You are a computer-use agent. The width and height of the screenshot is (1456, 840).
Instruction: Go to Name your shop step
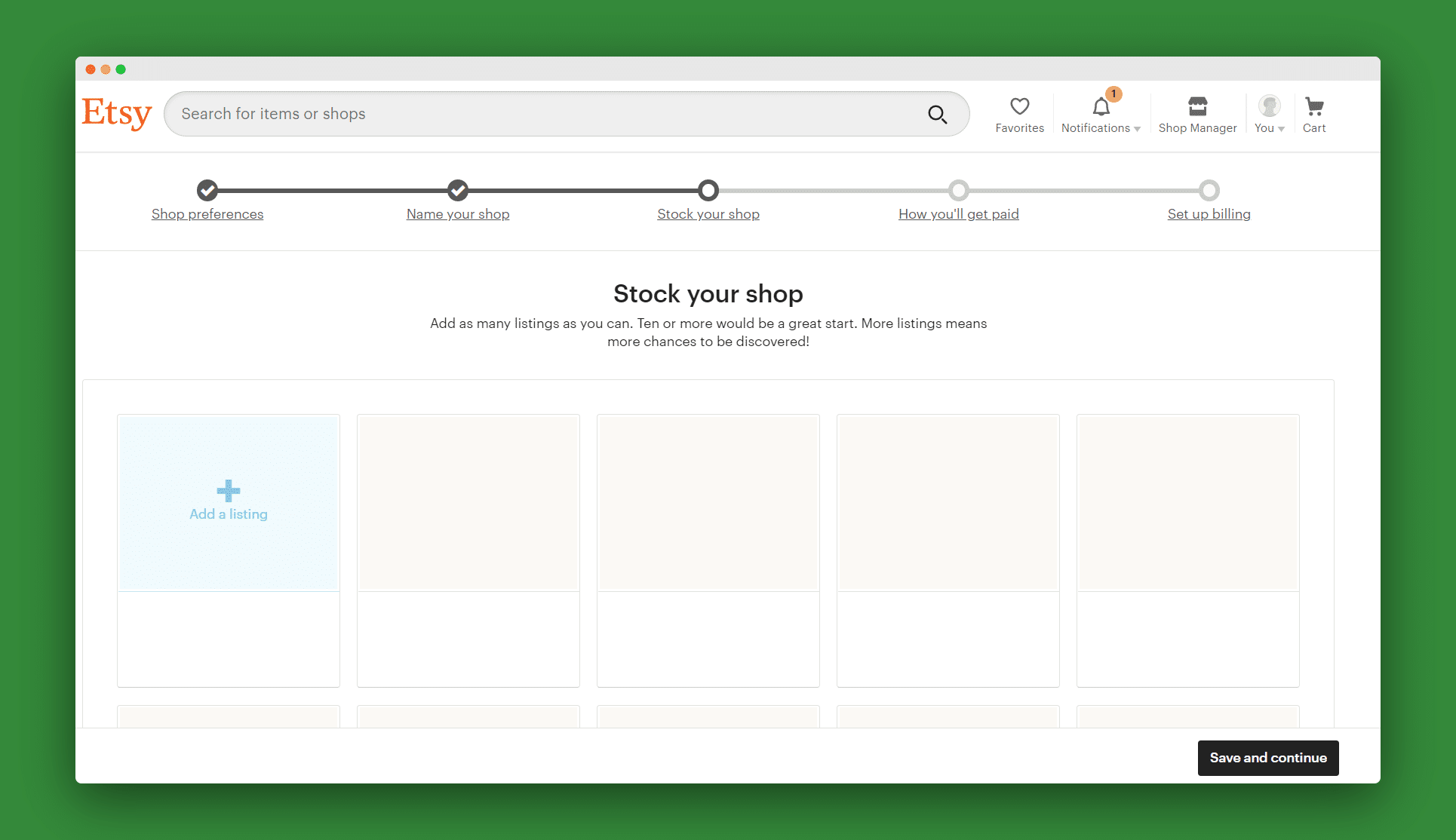(458, 214)
